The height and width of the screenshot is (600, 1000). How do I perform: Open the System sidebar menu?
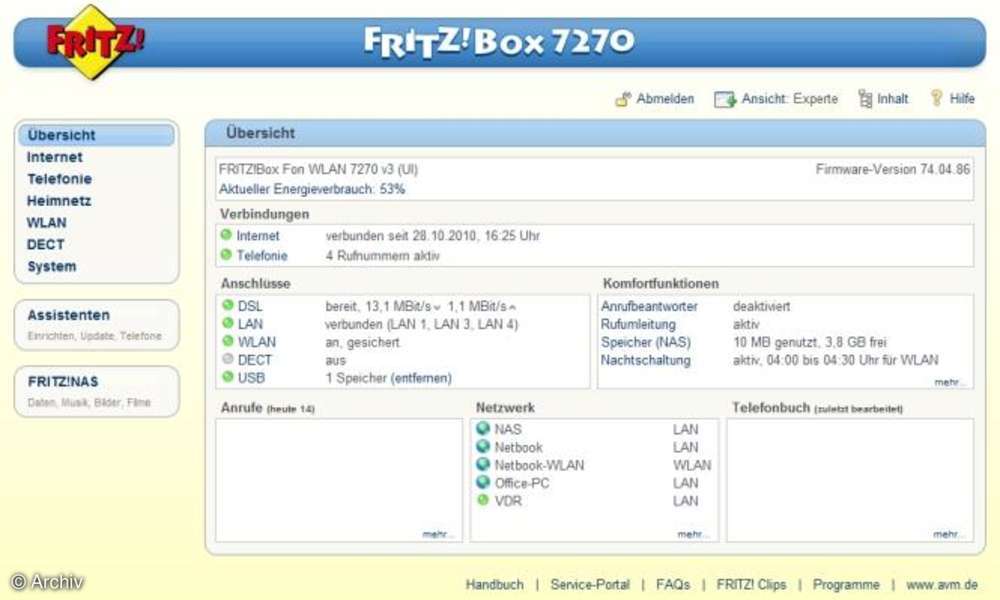pyautogui.click(x=52, y=267)
